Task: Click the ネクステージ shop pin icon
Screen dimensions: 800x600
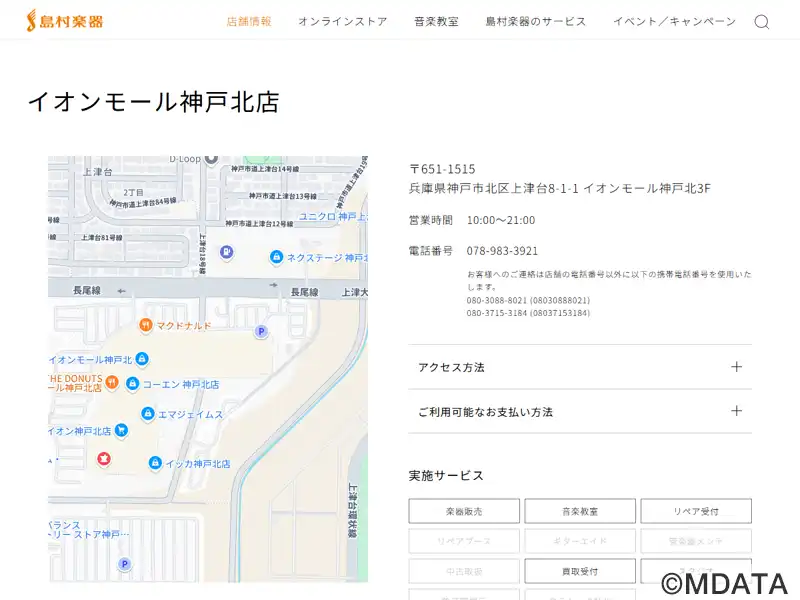Action: pos(277,257)
